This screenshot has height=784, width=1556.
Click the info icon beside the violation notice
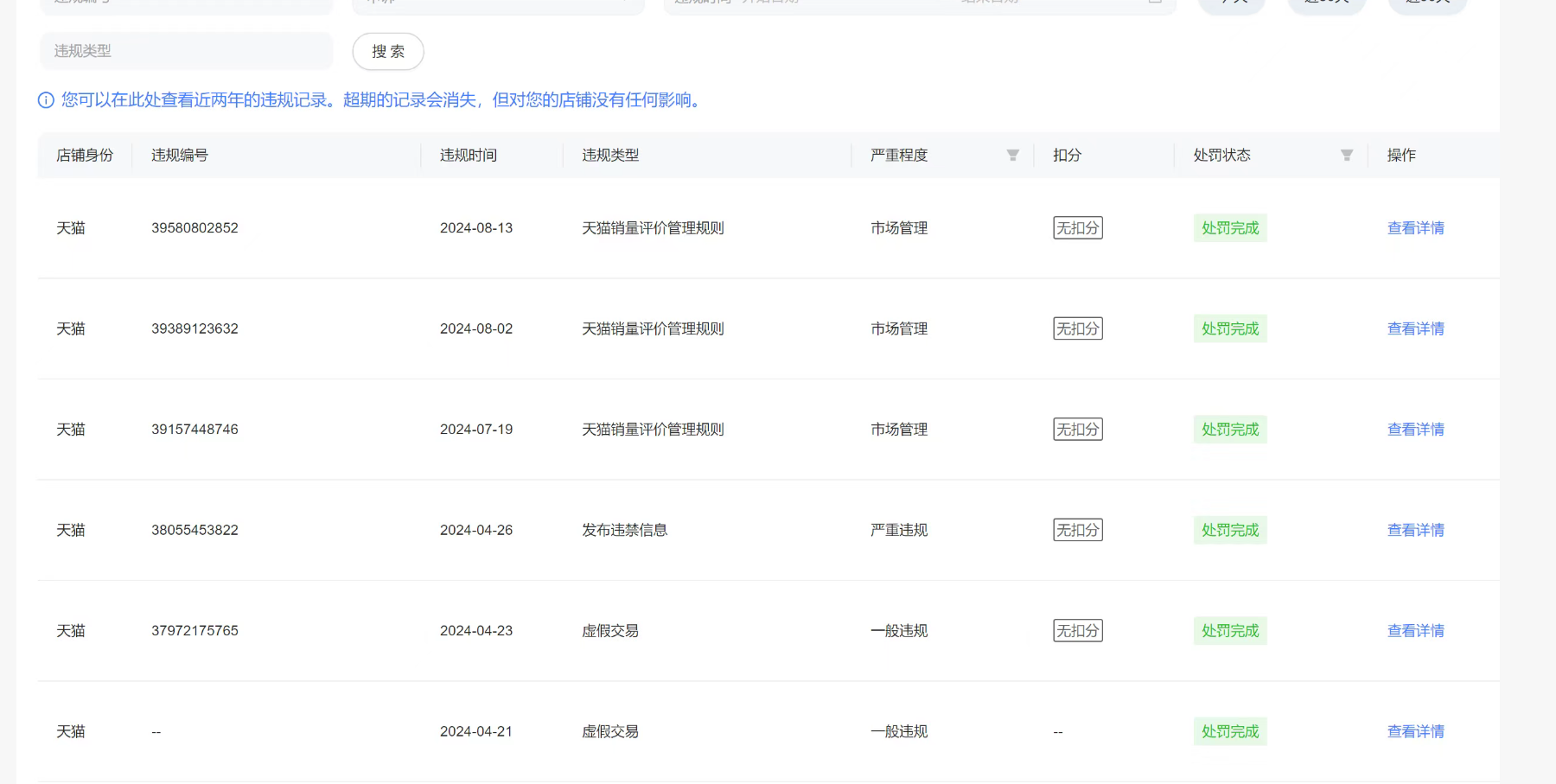[x=46, y=100]
